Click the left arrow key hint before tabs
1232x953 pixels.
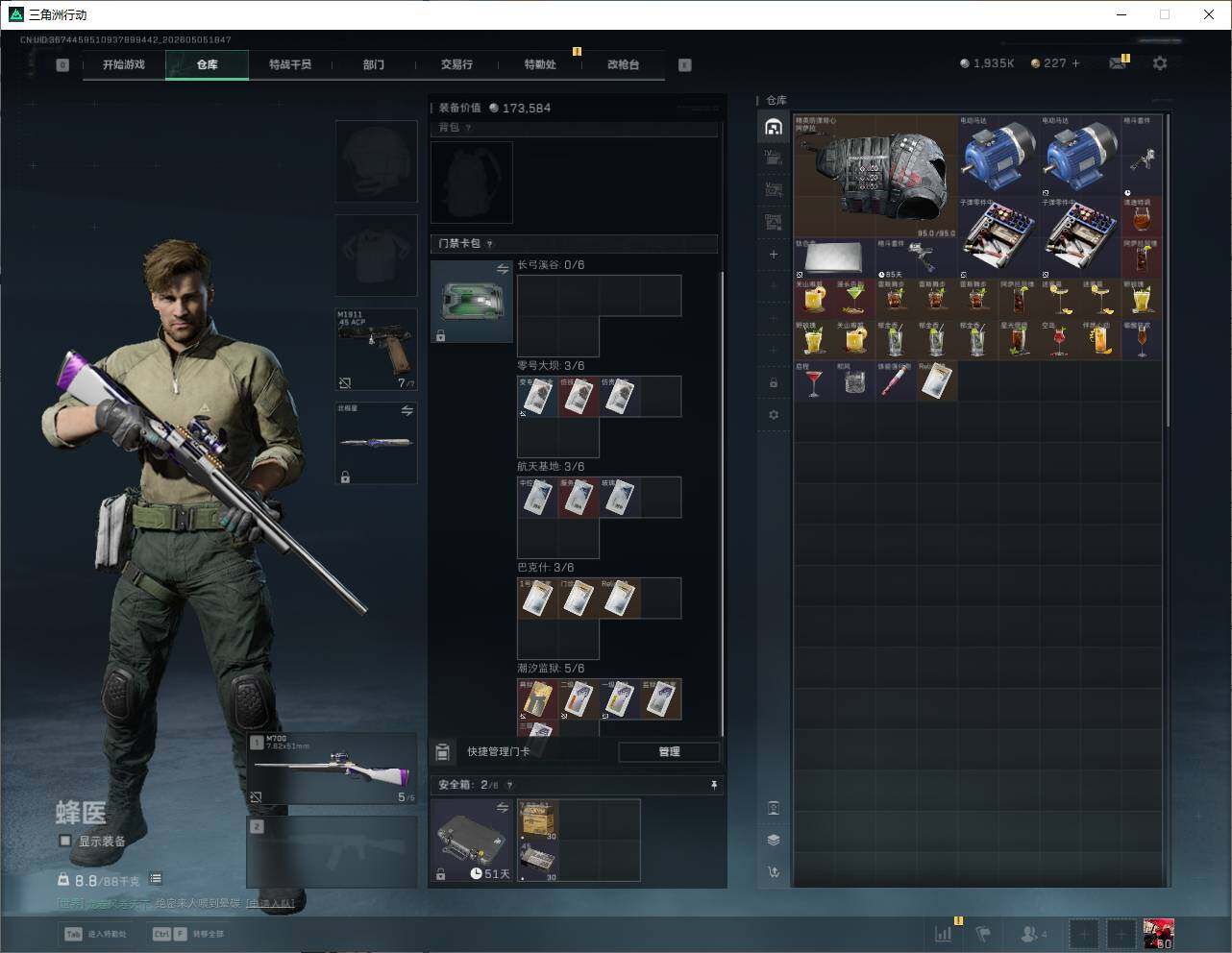click(x=62, y=64)
